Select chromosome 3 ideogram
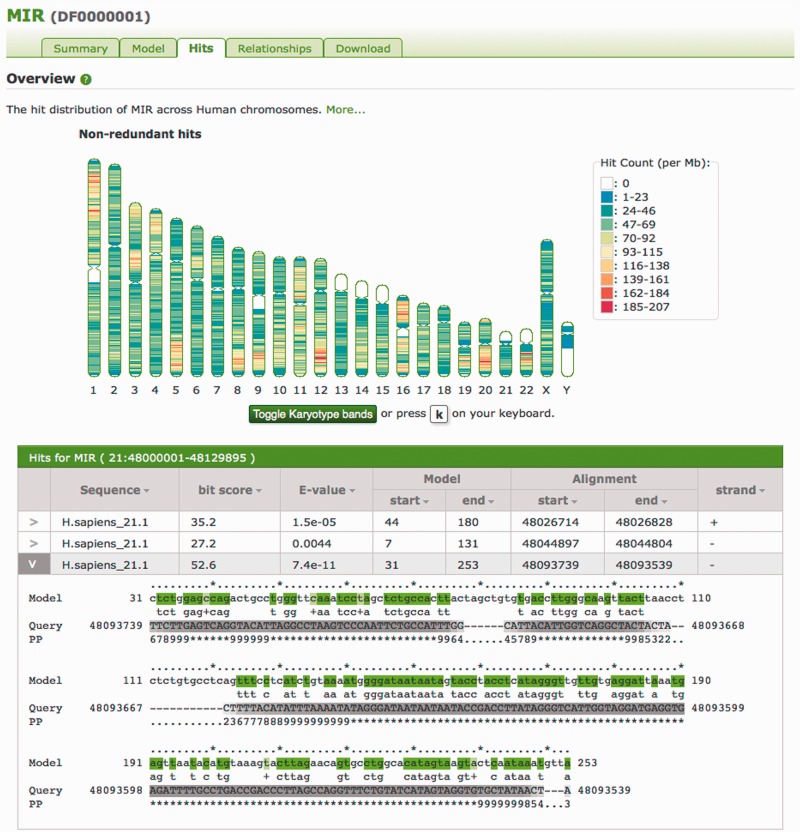 tap(135, 289)
